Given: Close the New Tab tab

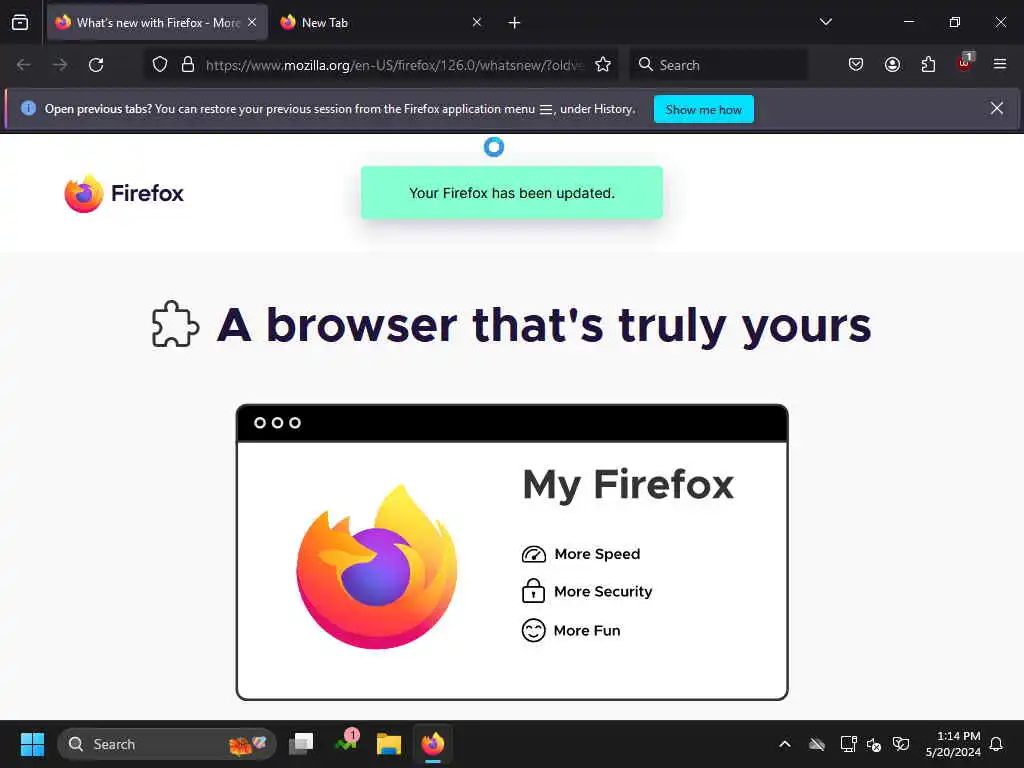Looking at the screenshot, I should click(x=477, y=23).
